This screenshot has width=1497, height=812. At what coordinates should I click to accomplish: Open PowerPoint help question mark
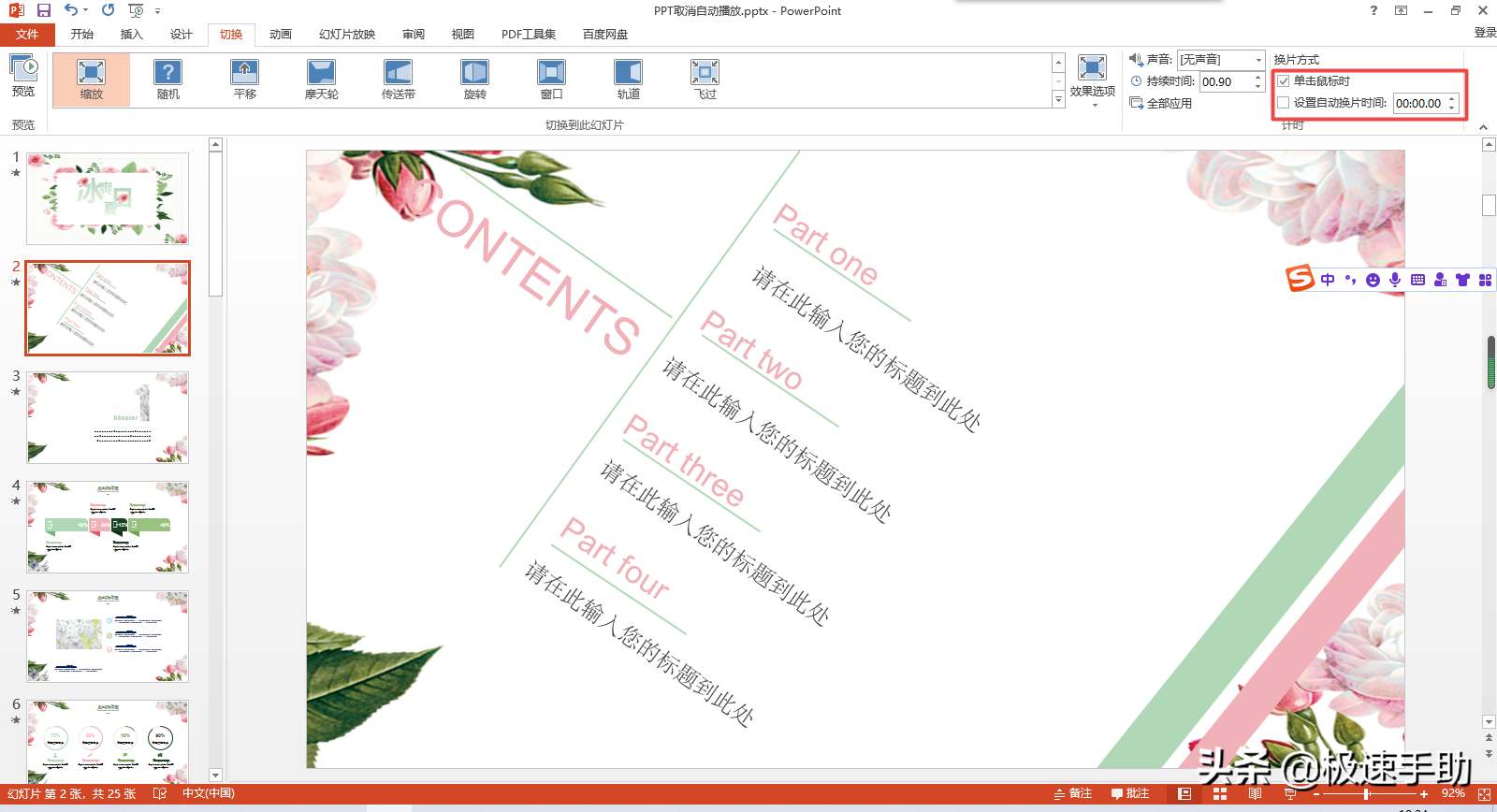(1373, 10)
